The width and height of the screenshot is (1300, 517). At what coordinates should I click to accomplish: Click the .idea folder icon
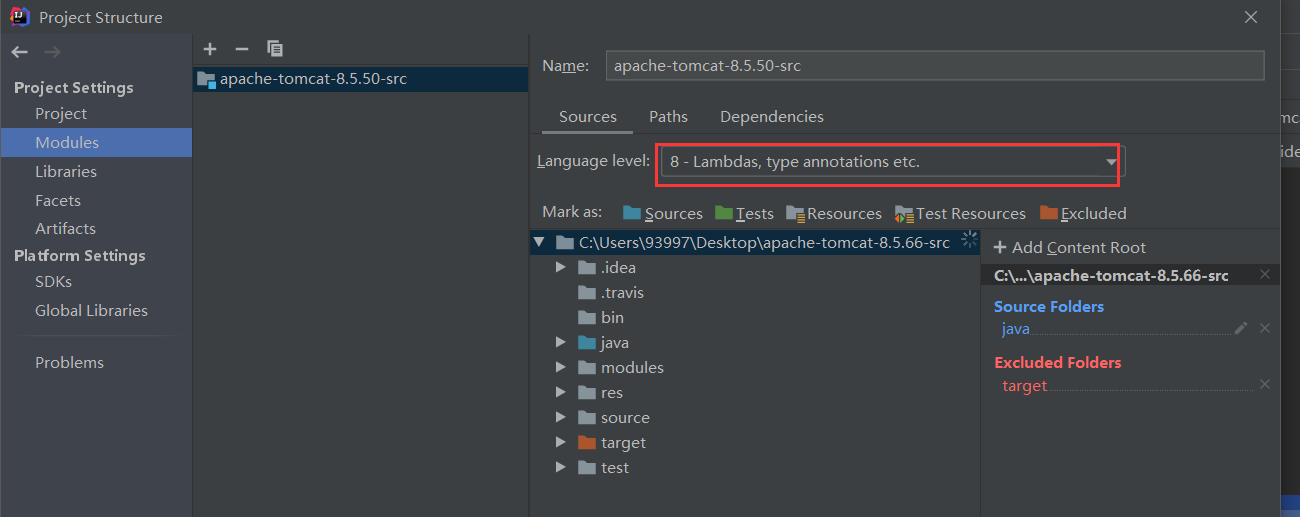(x=587, y=267)
